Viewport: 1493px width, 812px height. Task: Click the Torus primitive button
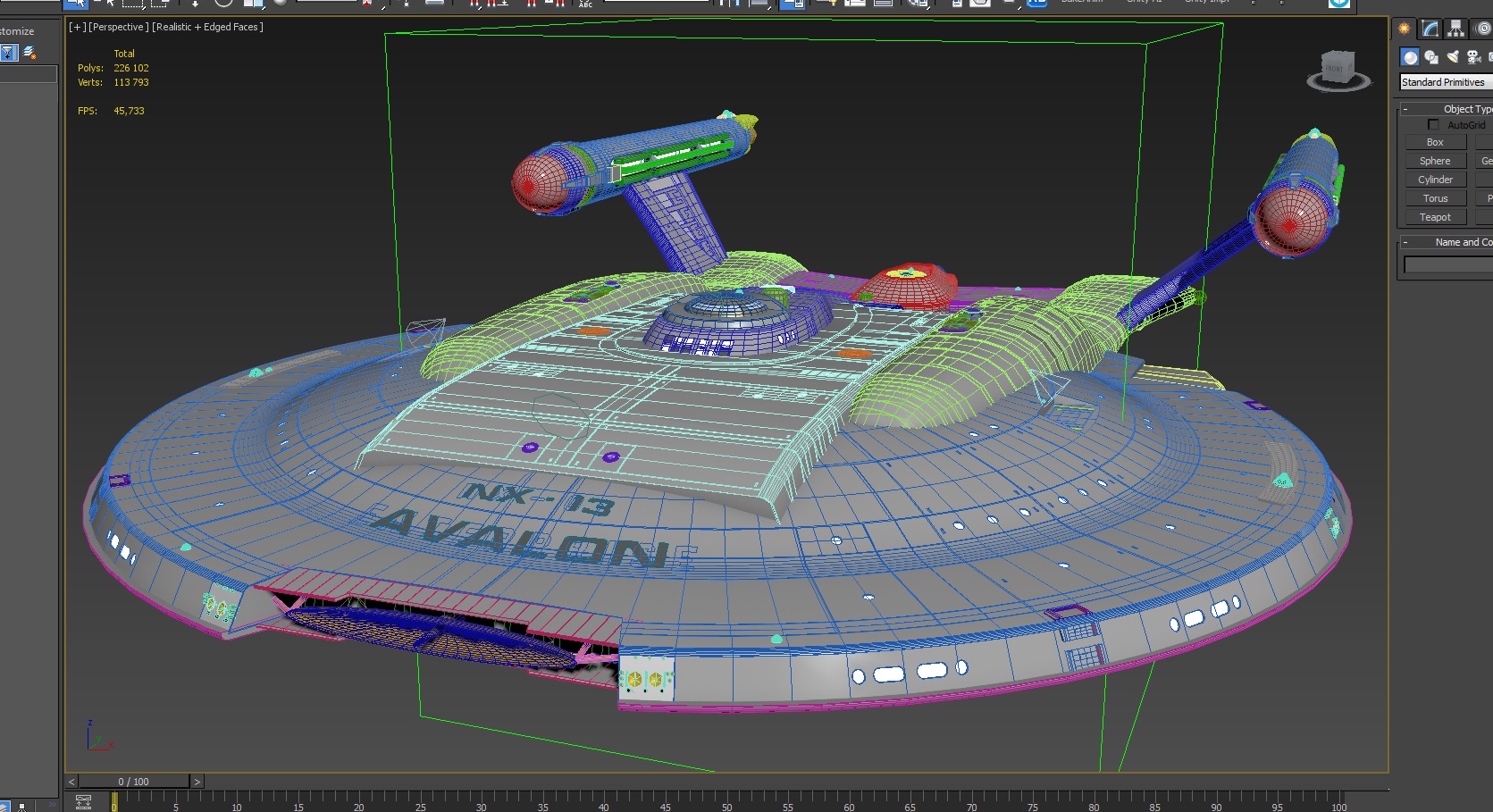pyautogui.click(x=1435, y=198)
